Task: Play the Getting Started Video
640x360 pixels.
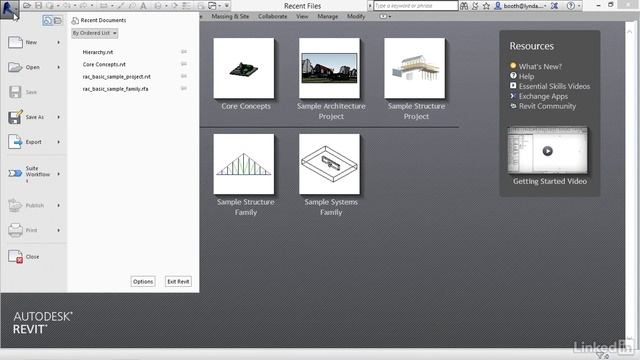Action: click(547, 151)
